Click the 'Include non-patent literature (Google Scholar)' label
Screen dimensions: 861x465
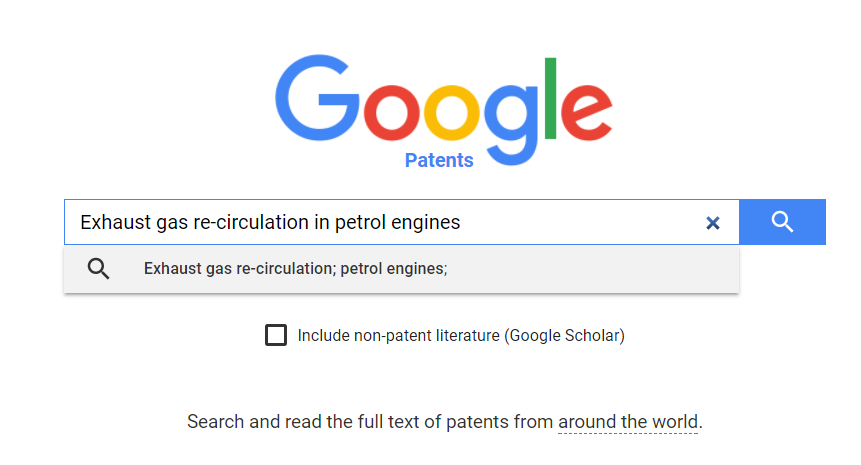pyautogui.click(x=461, y=335)
